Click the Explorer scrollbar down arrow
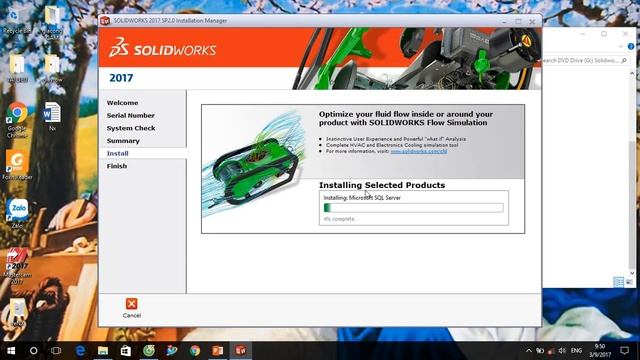The image size is (640, 360). pos(632,273)
